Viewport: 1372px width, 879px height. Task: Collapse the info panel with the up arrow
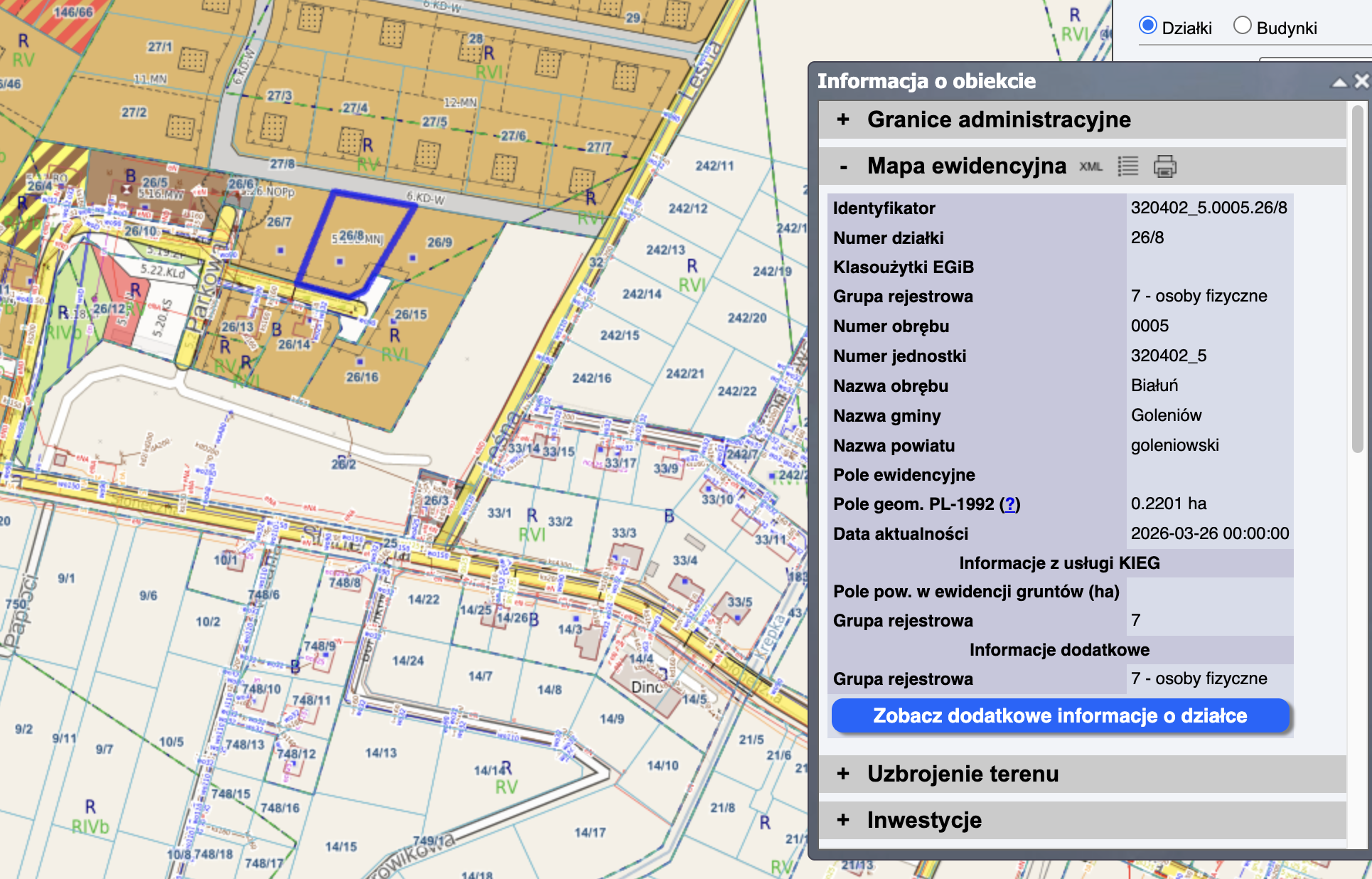(1339, 82)
